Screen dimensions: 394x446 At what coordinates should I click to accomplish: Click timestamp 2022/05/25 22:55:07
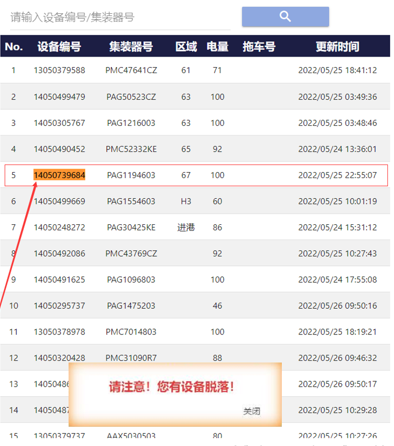tap(337, 175)
